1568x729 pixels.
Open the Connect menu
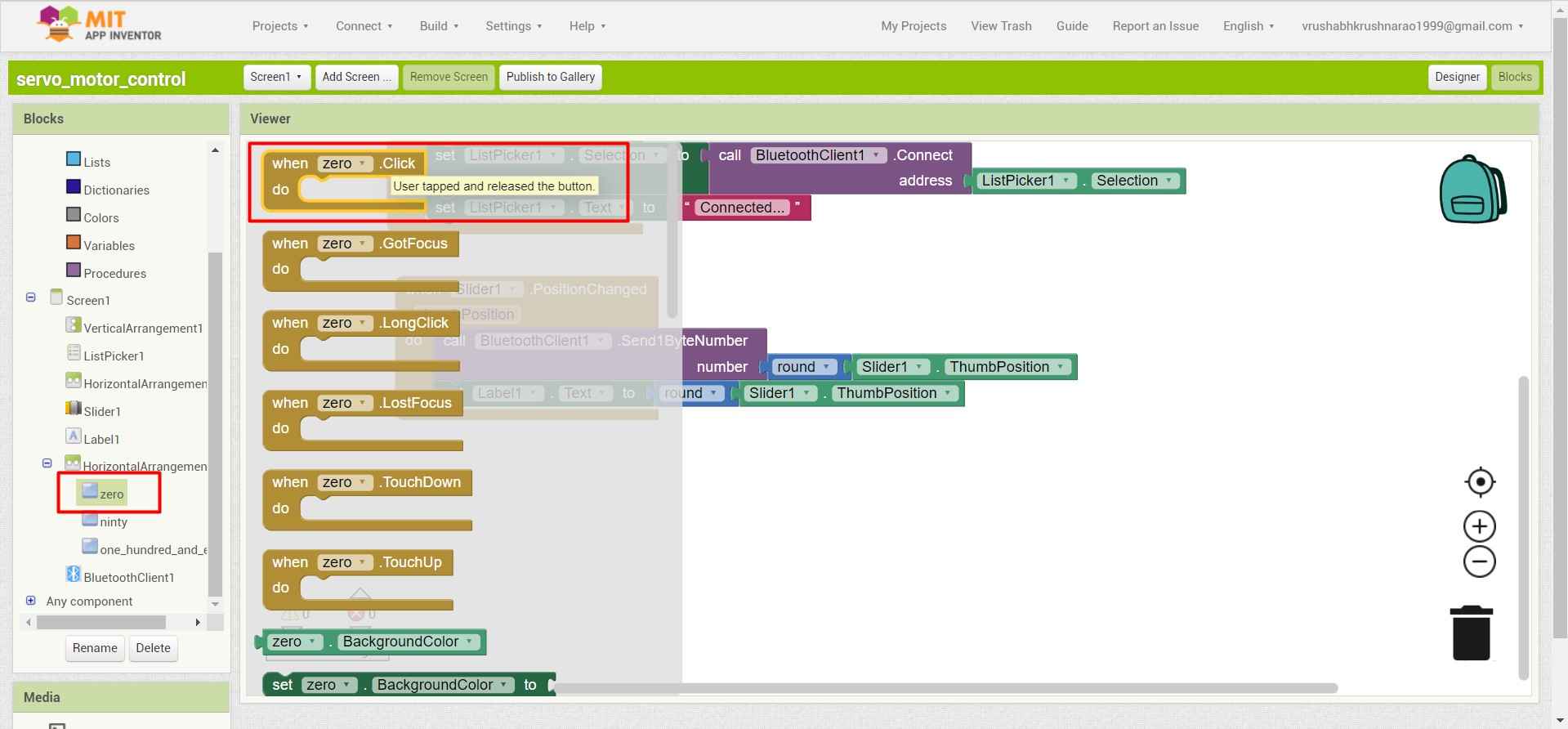click(x=364, y=26)
